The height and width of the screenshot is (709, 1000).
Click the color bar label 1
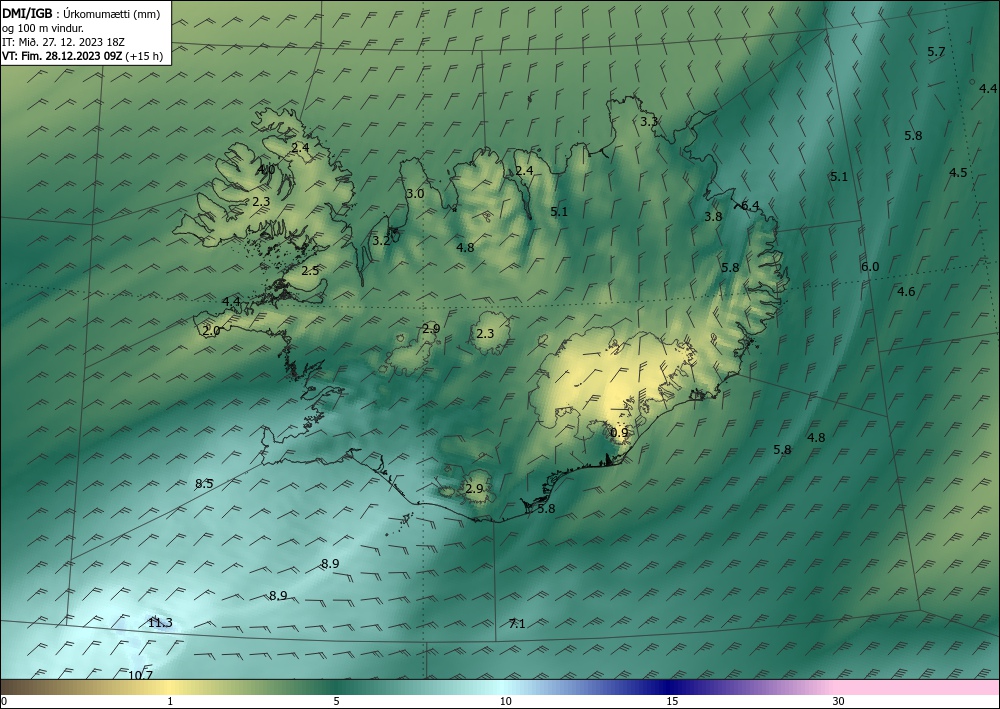pos(170,701)
